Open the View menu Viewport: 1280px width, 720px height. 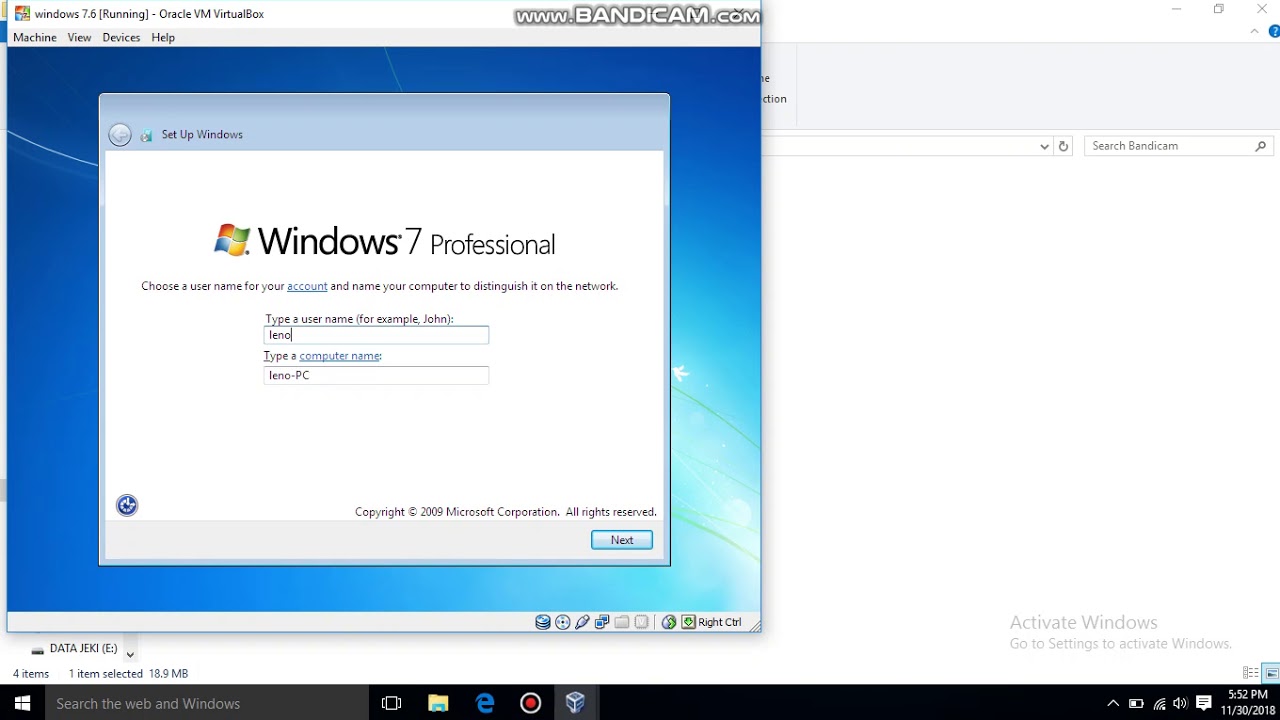click(x=79, y=37)
